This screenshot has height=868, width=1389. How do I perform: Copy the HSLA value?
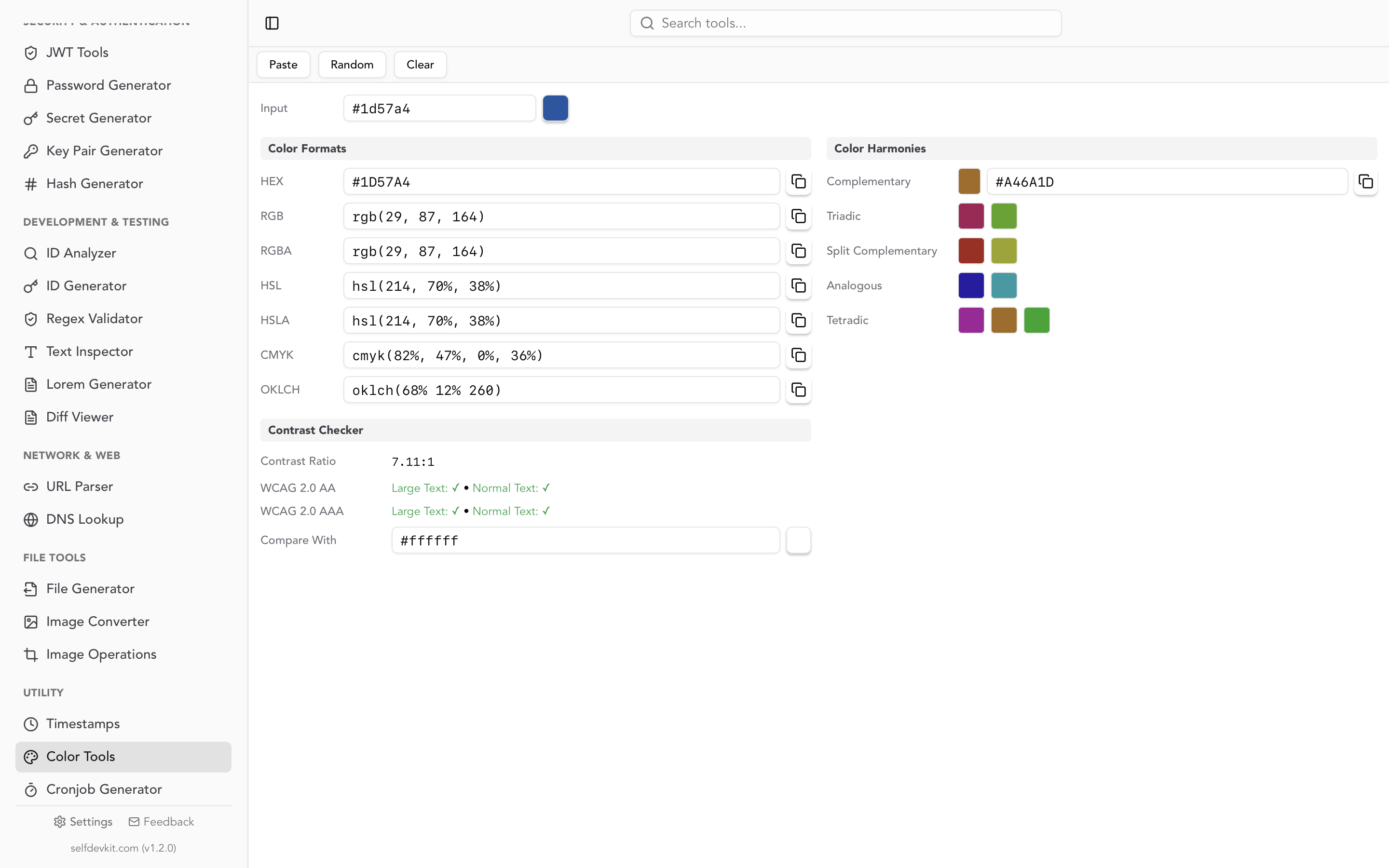point(798,320)
